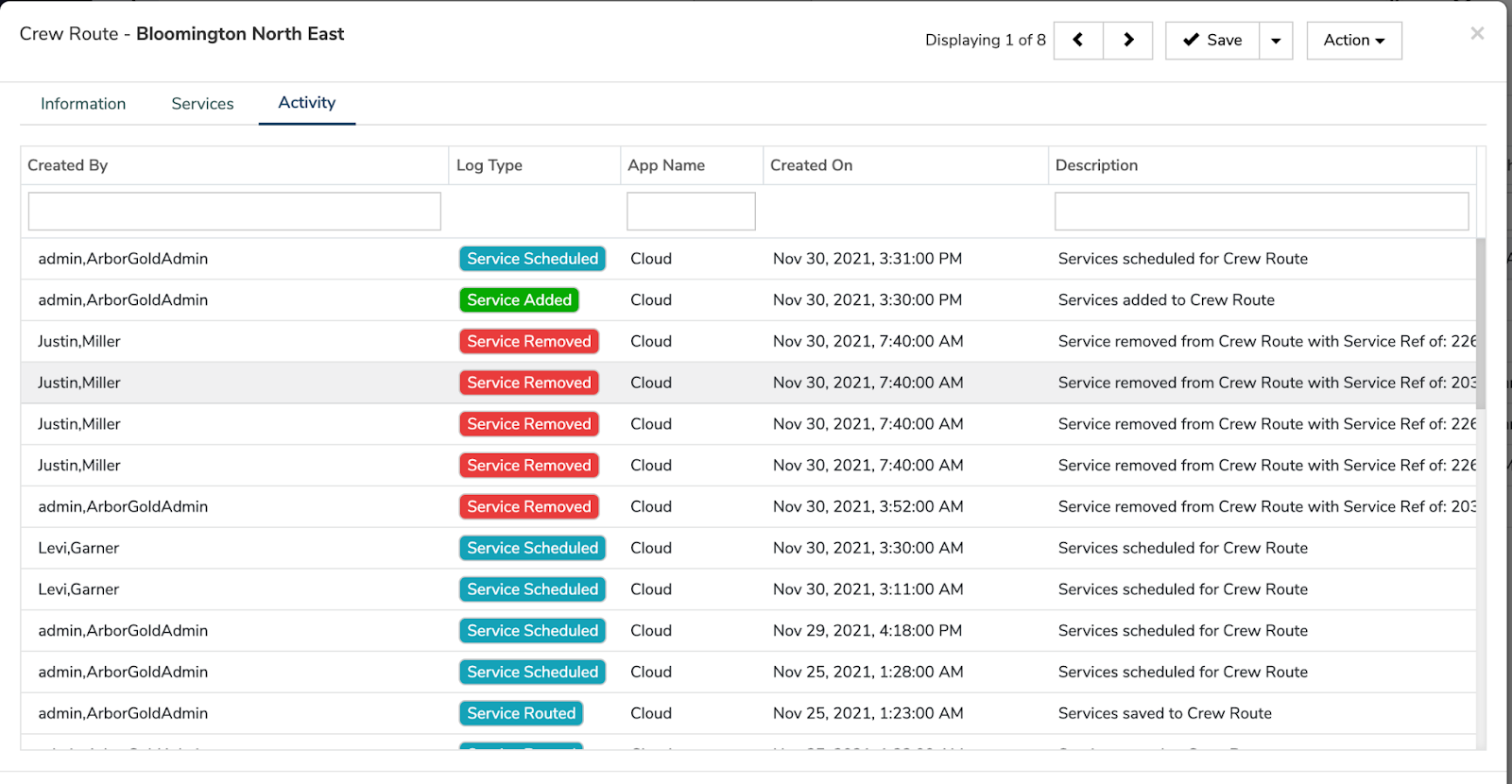The height and width of the screenshot is (784, 1512).
Task: Go to previous crew route record
Action: pos(1078,41)
